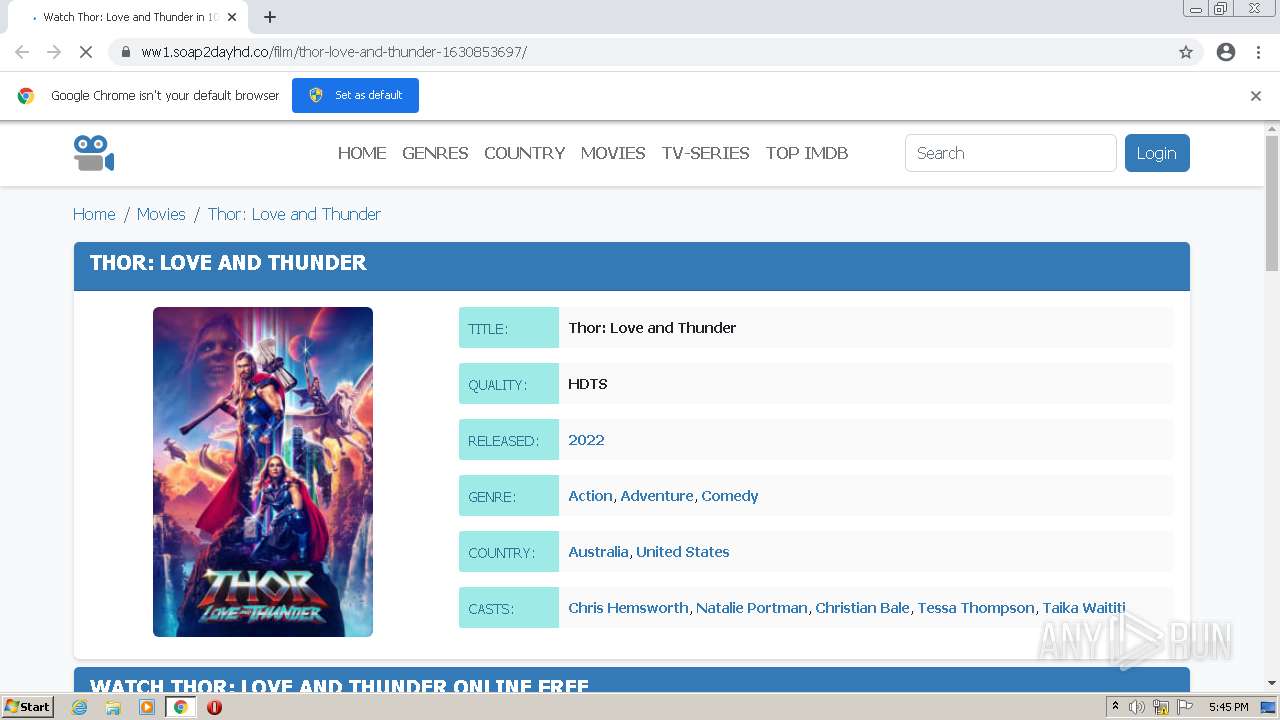Open Taika Waititi cast link

point(1084,608)
